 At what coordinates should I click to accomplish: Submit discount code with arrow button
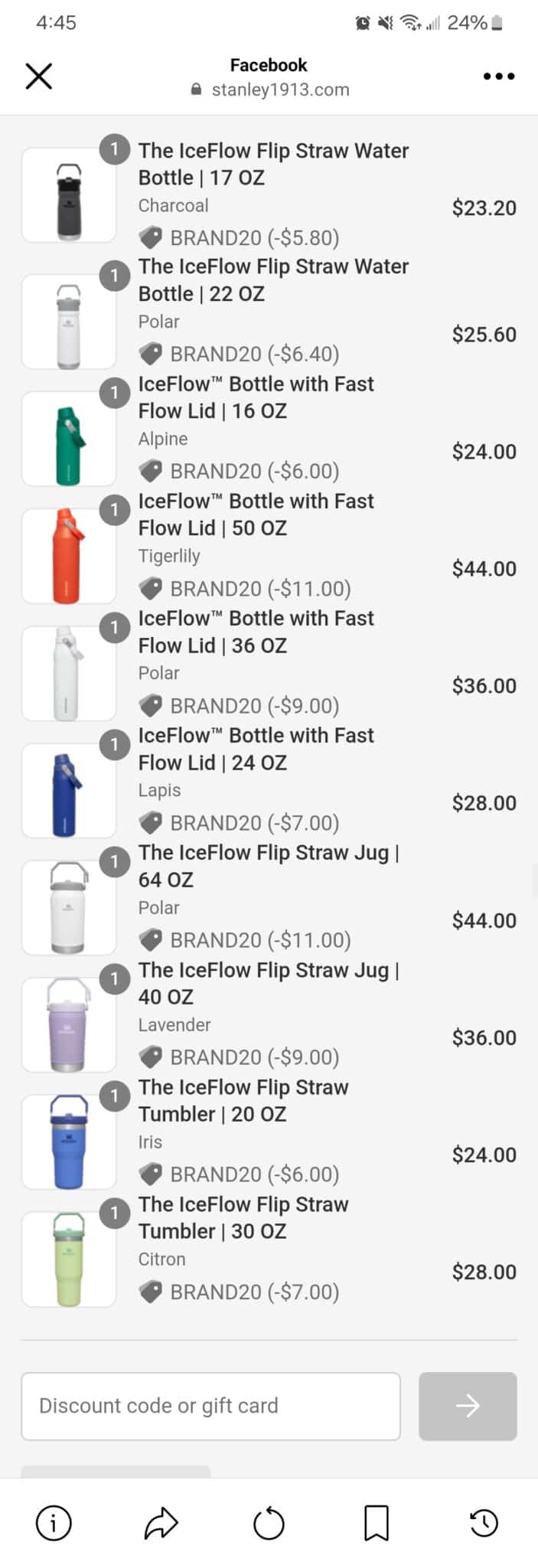point(468,1406)
